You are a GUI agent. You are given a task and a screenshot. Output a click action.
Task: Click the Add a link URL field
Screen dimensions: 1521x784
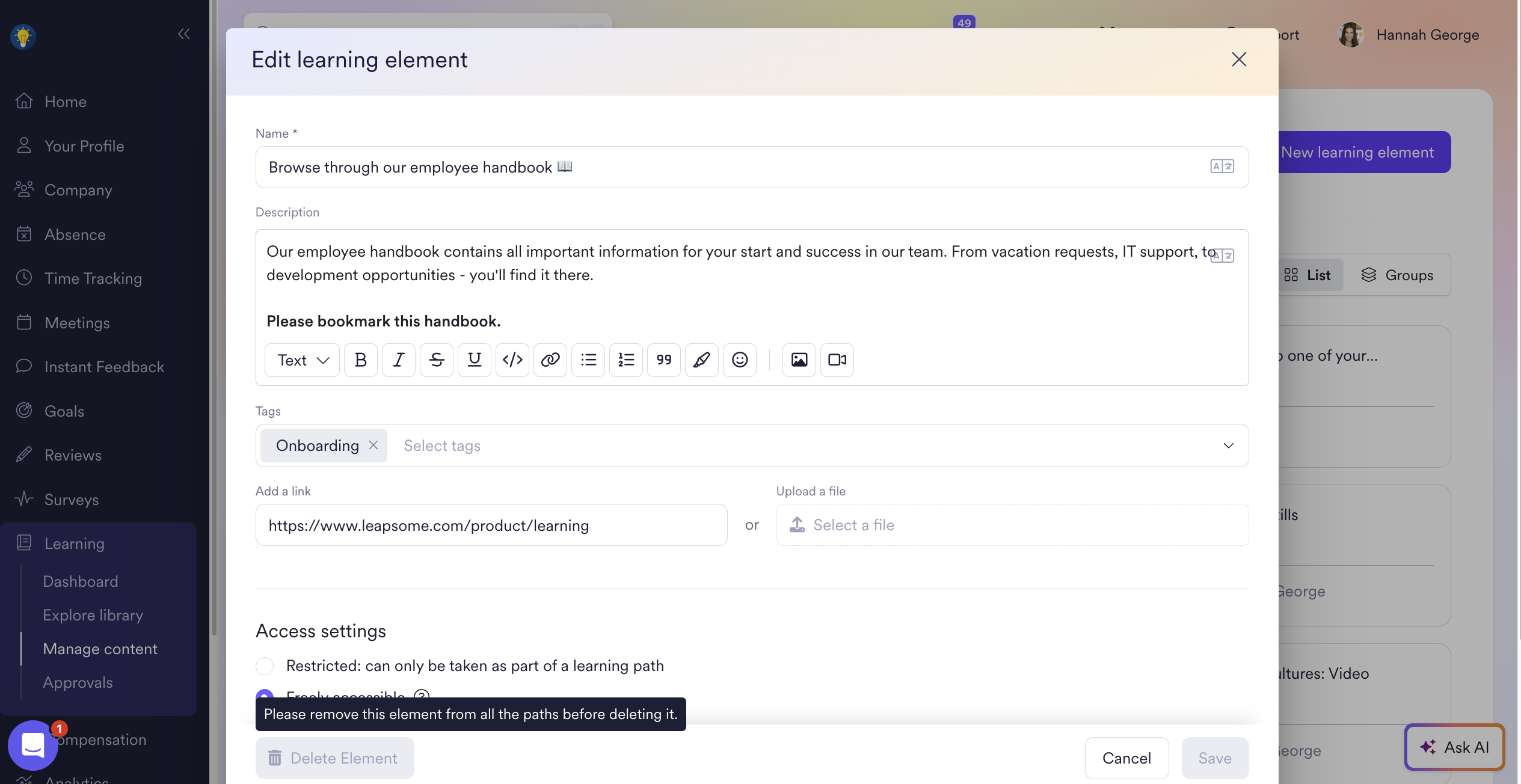[491, 525]
